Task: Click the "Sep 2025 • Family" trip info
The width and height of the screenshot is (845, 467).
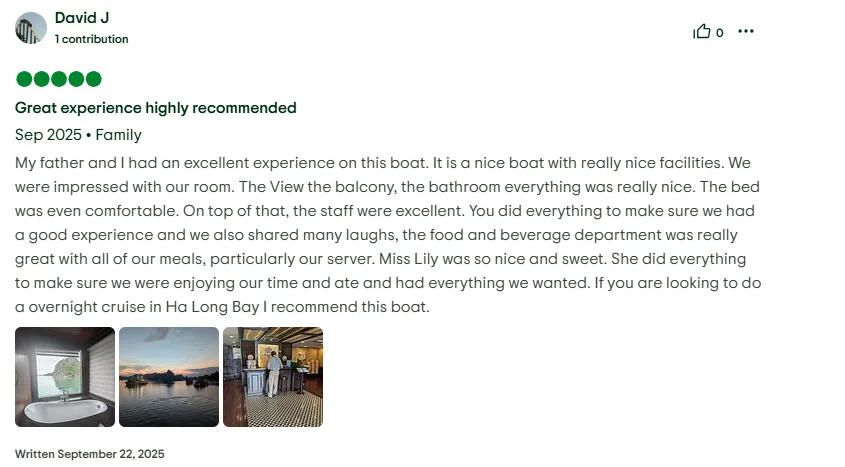Action: [x=79, y=135]
